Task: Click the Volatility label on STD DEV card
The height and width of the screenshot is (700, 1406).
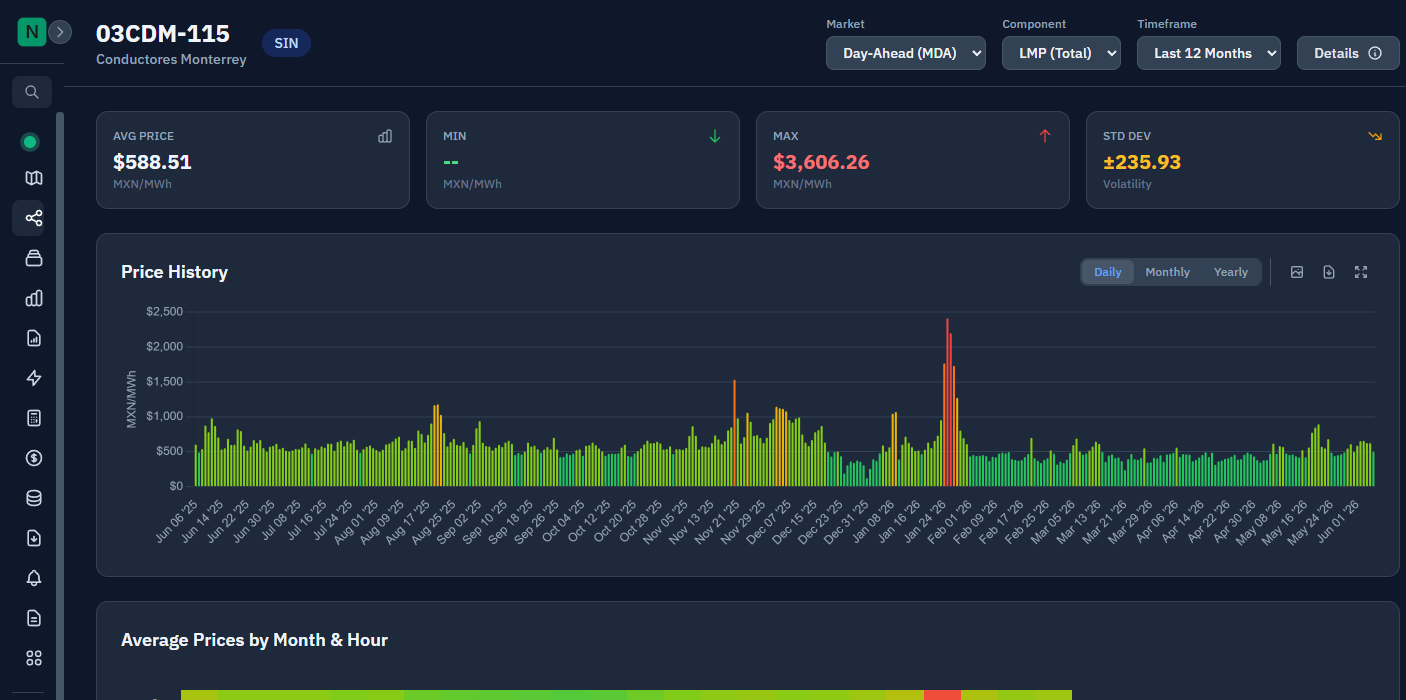Action: tap(1127, 184)
